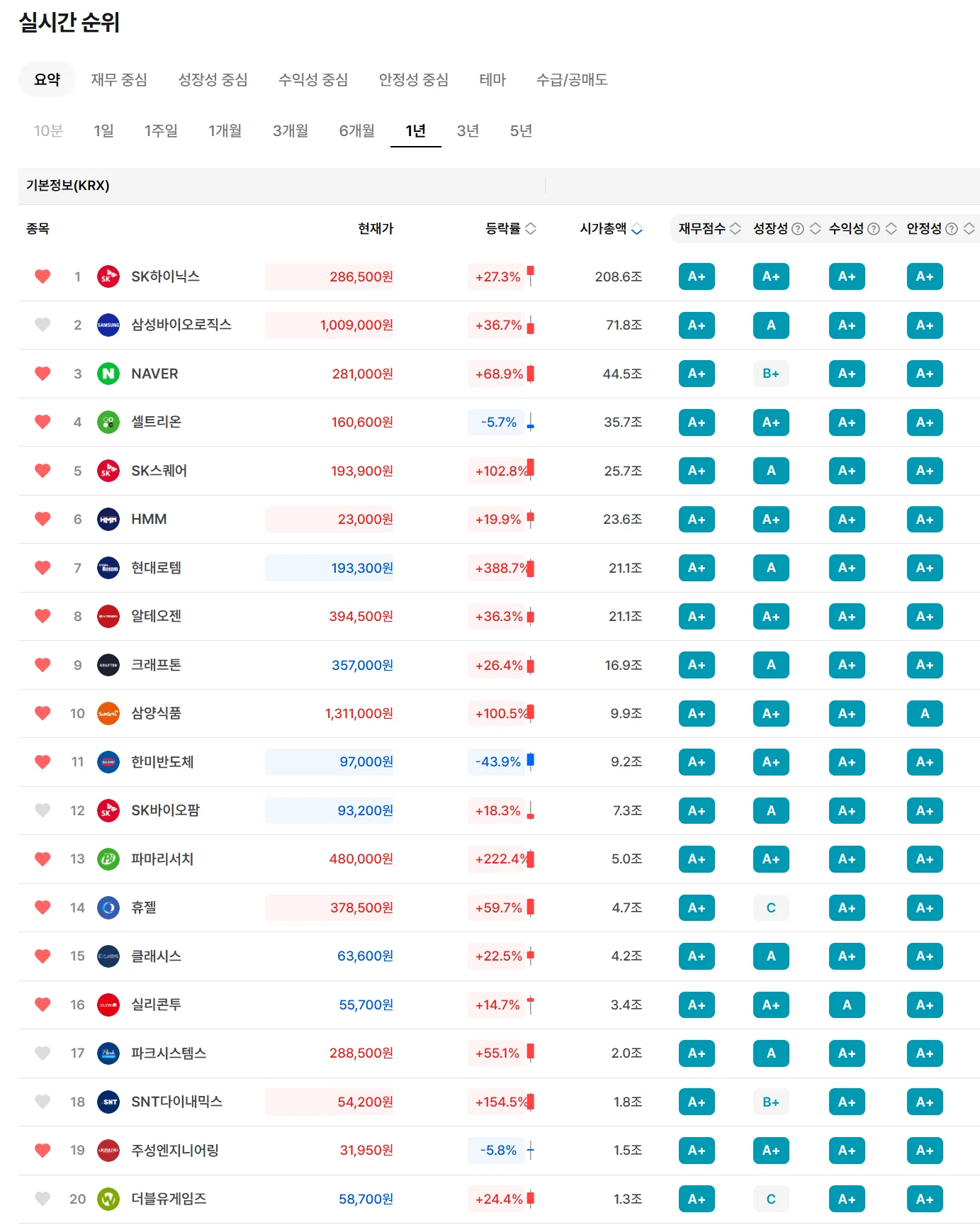Open the 수익성 help question mark icon
Viewport: 980px width, 1225px height.
tap(874, 228)
